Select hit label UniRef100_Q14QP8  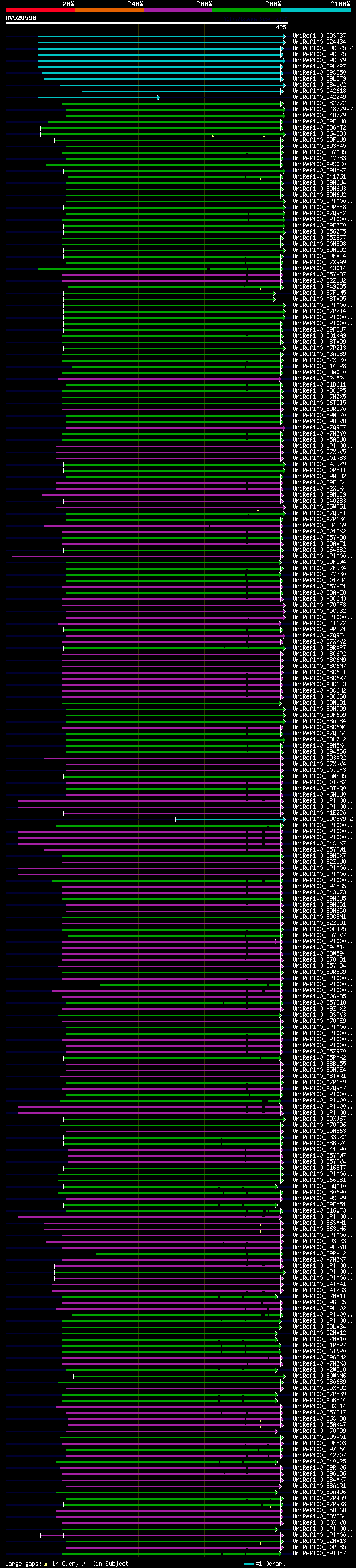[x=319, y=367]
